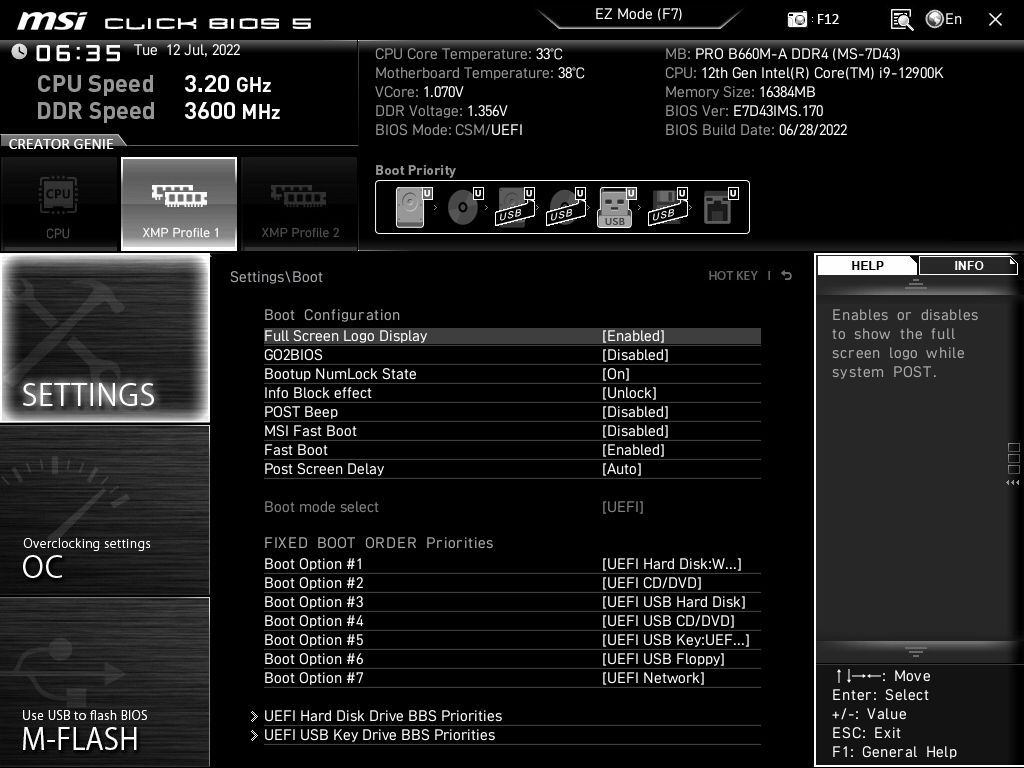This screenshot has height=768, width=1024.
Task: Switch to the INFO tab
Action: click(x=968, y=266)
